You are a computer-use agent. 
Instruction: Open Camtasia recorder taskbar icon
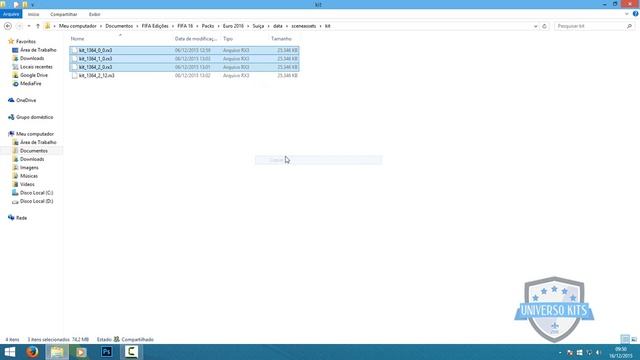pyautogui.click(x=131, y=352)
